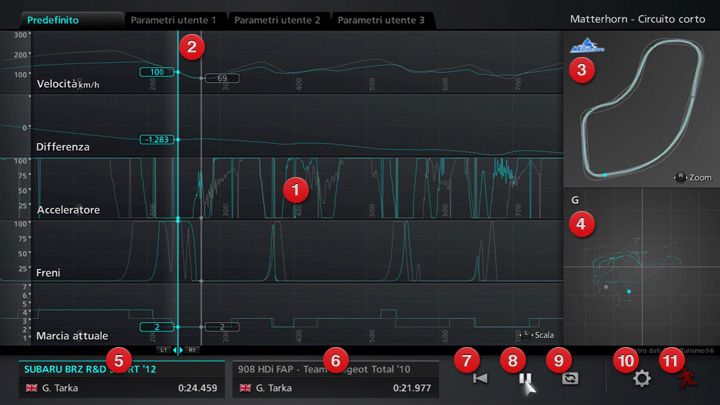Pause the replay playback
The width and height of the screenshot is (720, 405).
pos(523,379)
